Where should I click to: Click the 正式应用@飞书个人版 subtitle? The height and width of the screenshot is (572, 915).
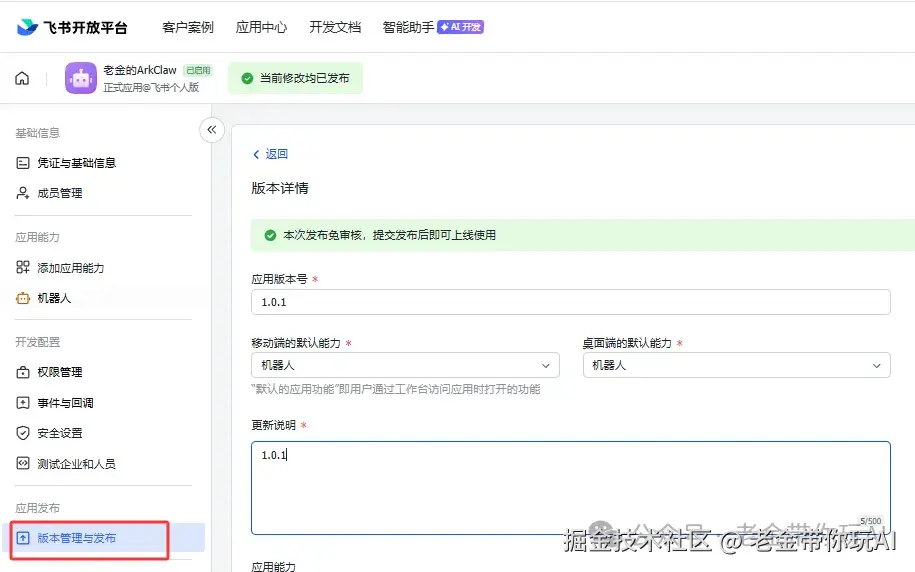pyautogui.click(x=151, y=88)
